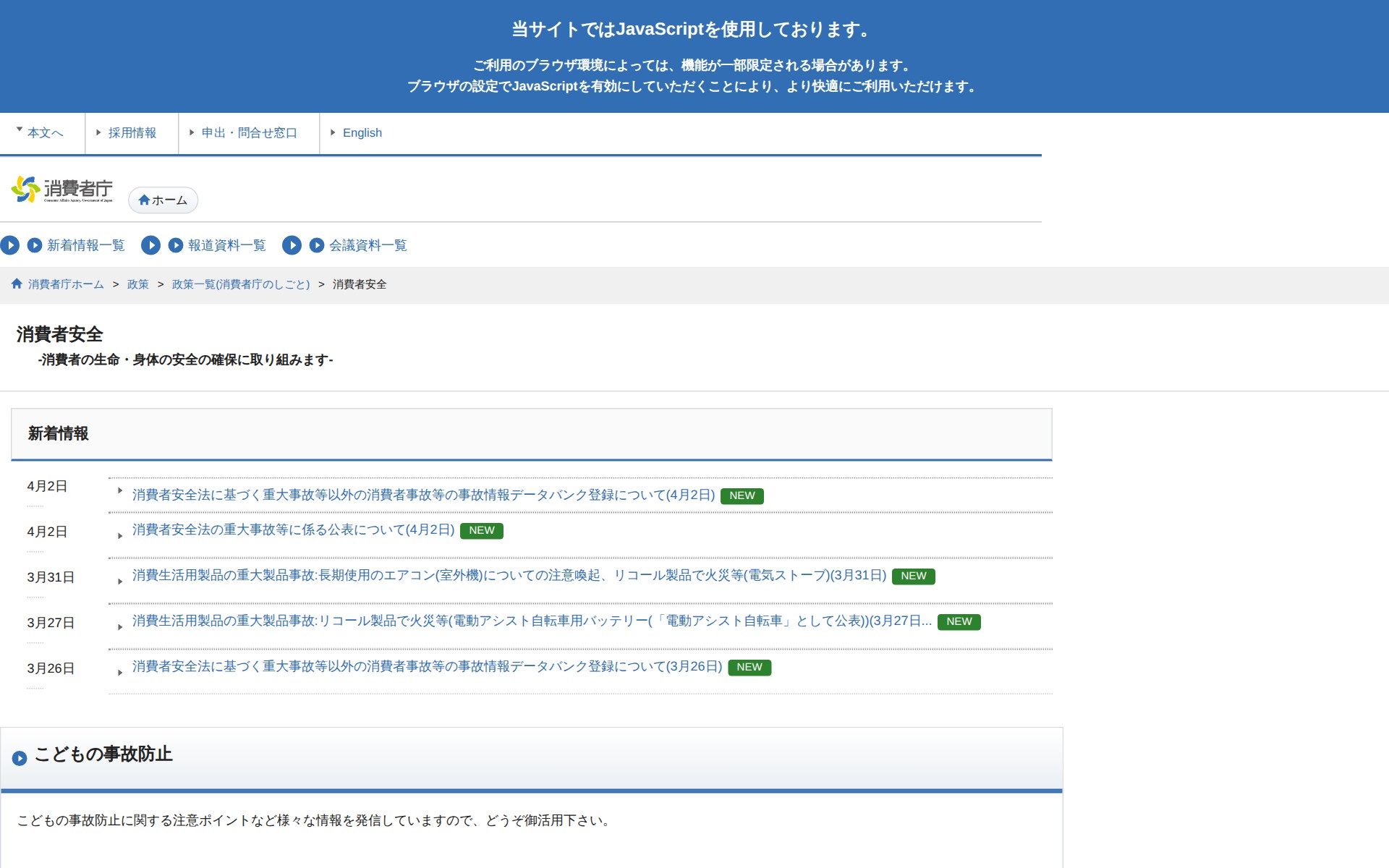Switch to the English page
The image size is (1389, 868).
pyautogui.click(x=362, y=132)
